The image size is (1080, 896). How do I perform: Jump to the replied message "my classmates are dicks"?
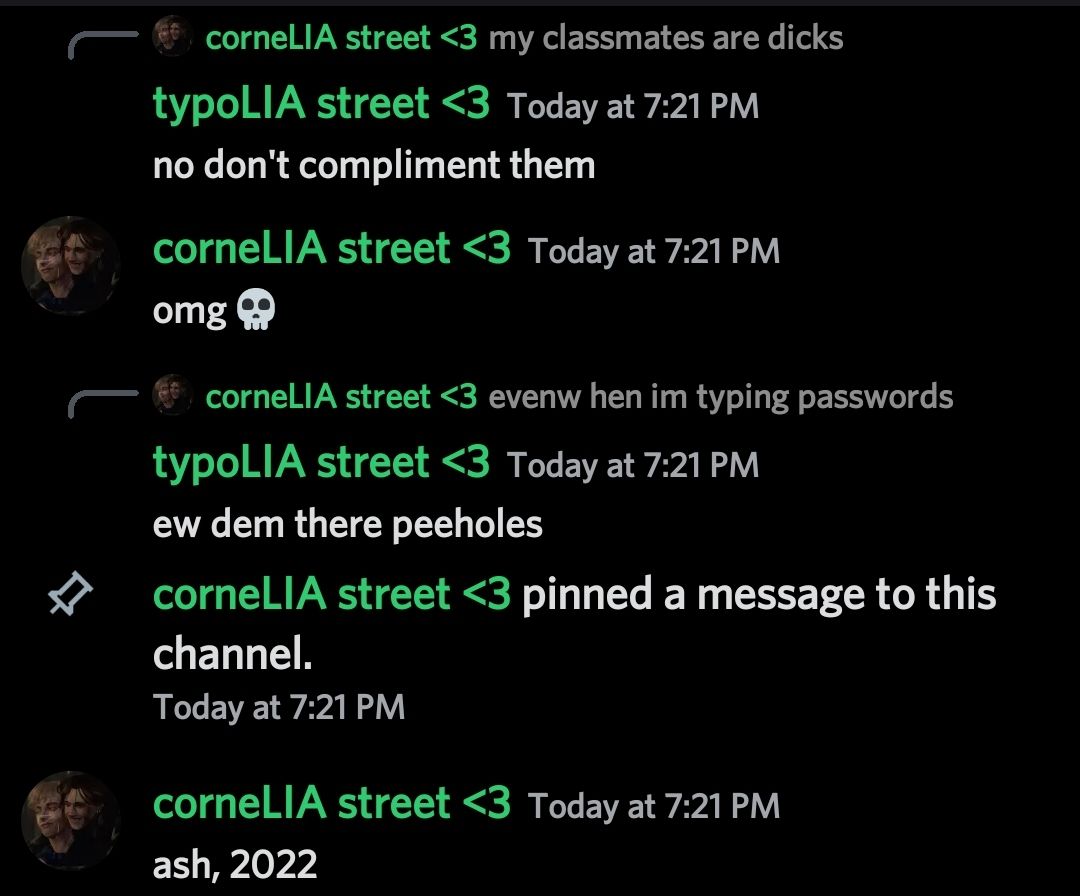[666, 37]
